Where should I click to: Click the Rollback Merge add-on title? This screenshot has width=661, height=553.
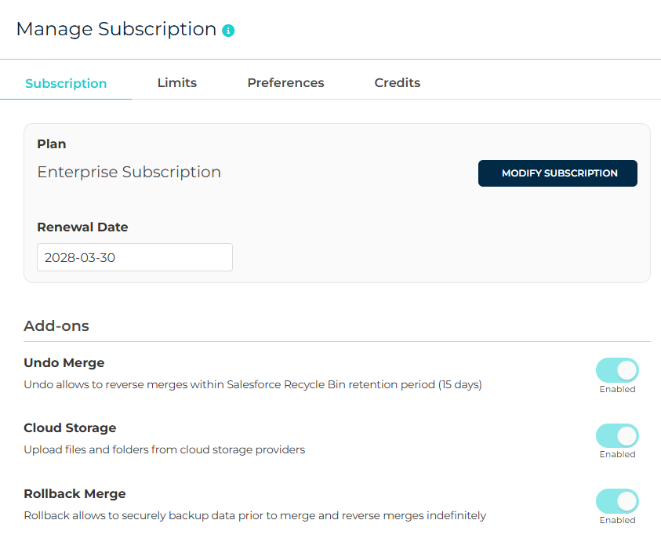(75, 494)
